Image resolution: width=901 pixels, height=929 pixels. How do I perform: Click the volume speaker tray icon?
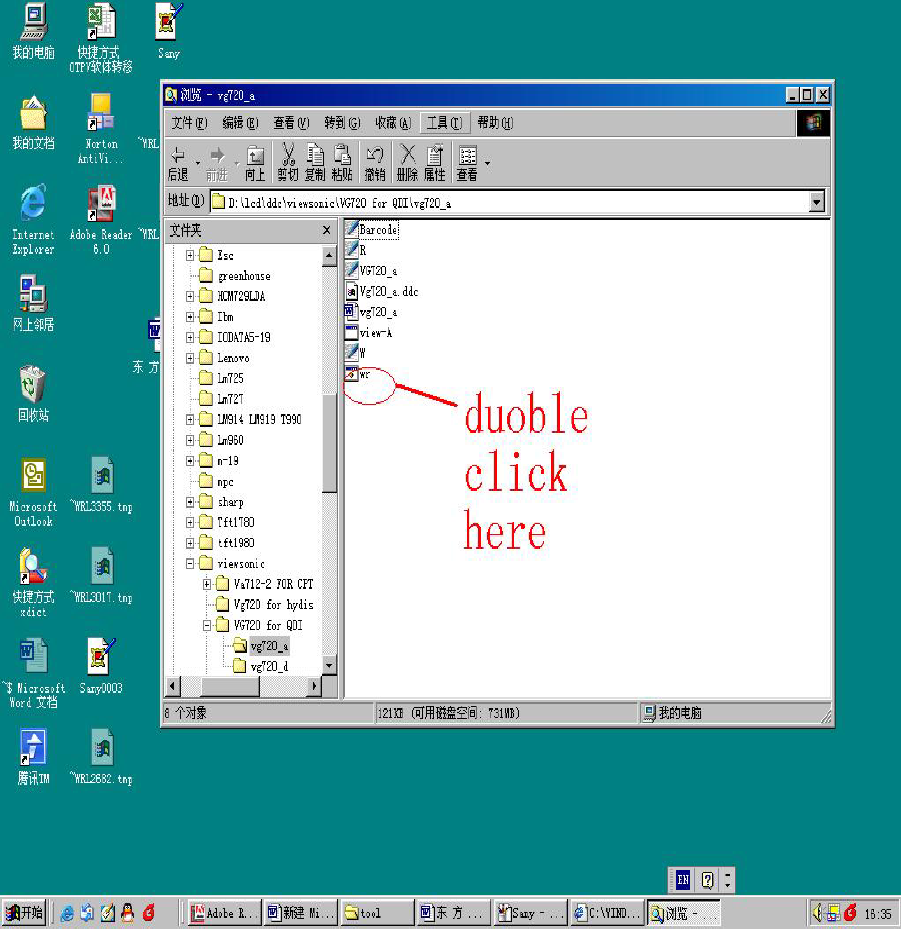[817, 913]
